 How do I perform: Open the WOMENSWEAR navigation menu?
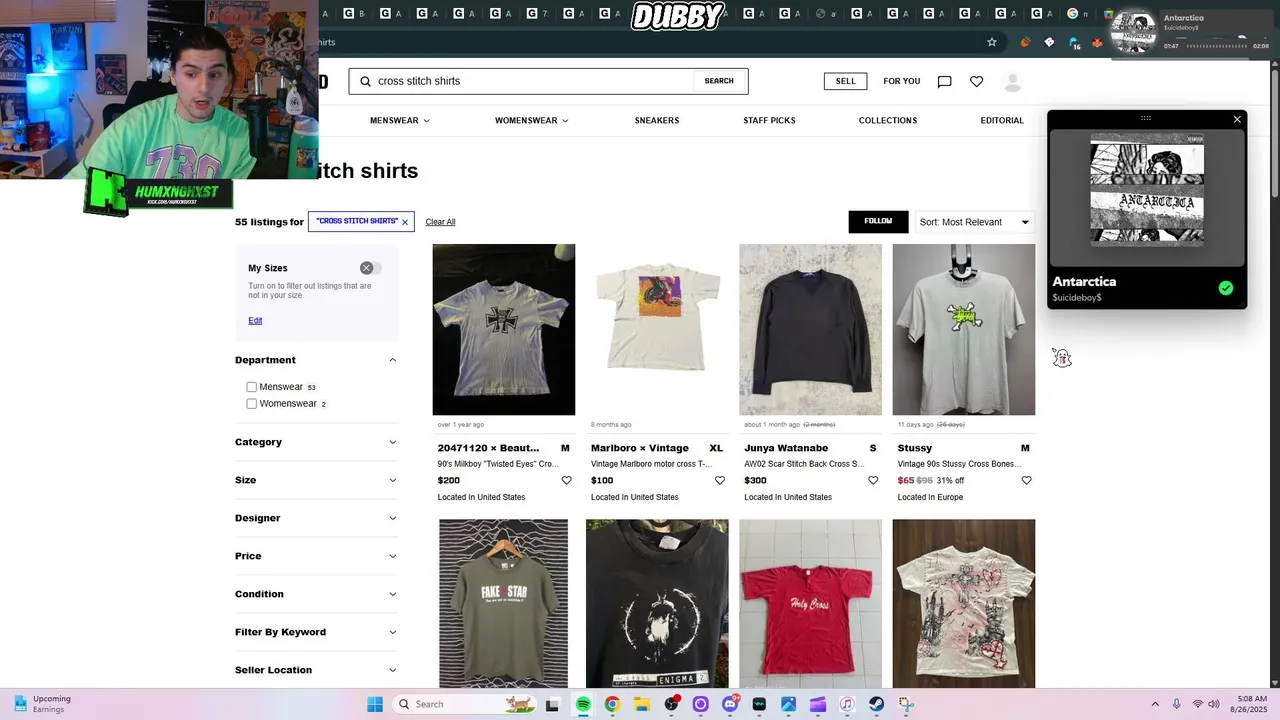click(x=531, y=120)
